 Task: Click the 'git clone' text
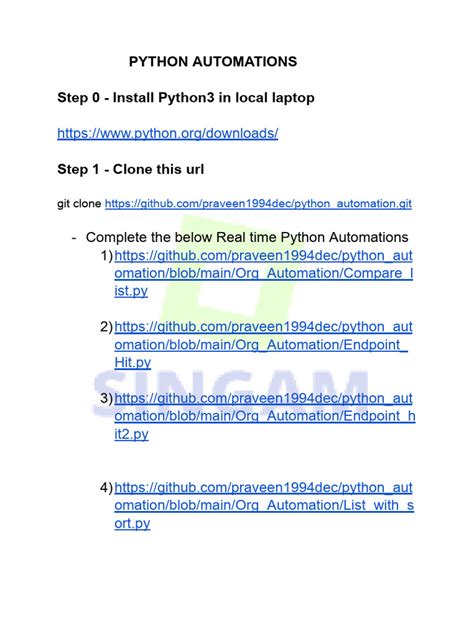coord(79,204)
